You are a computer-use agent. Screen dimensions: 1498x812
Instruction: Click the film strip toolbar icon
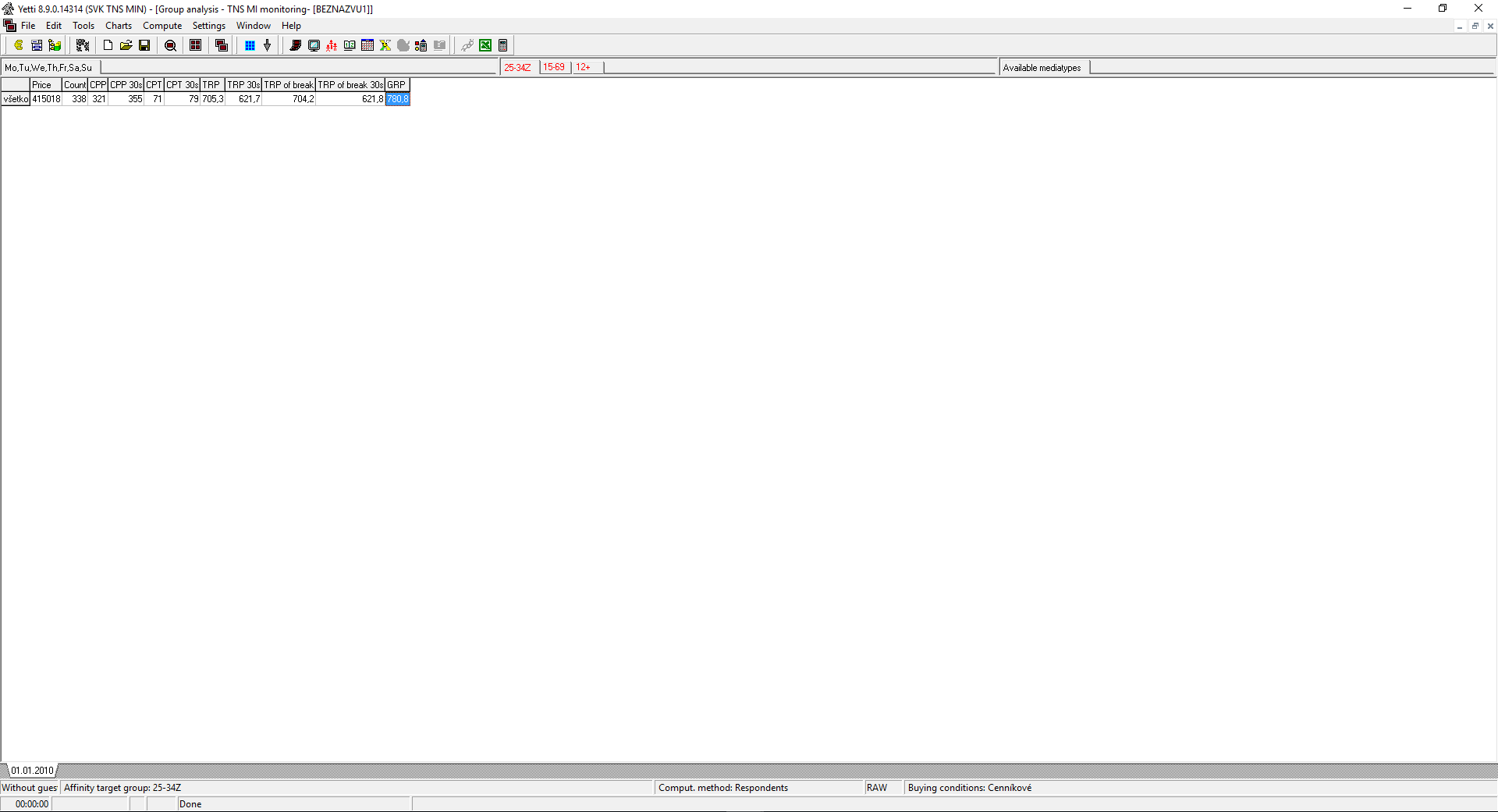(x=295, y=45)
